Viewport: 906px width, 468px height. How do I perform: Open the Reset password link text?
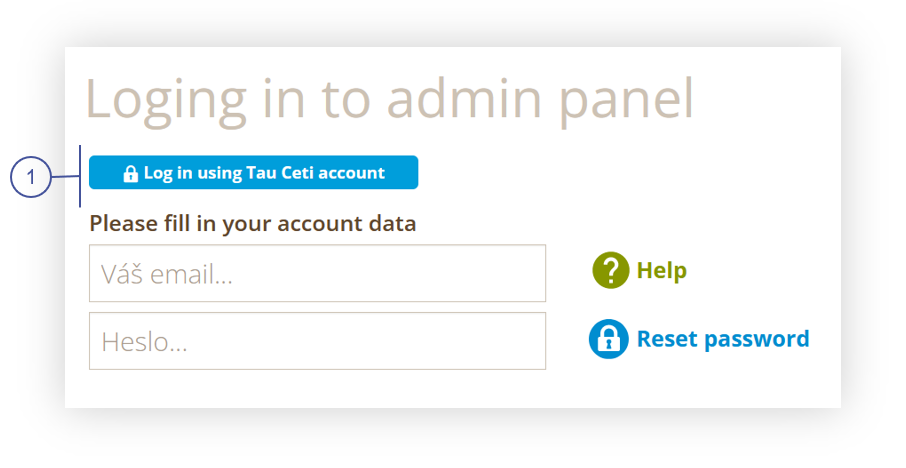point(723,339)
